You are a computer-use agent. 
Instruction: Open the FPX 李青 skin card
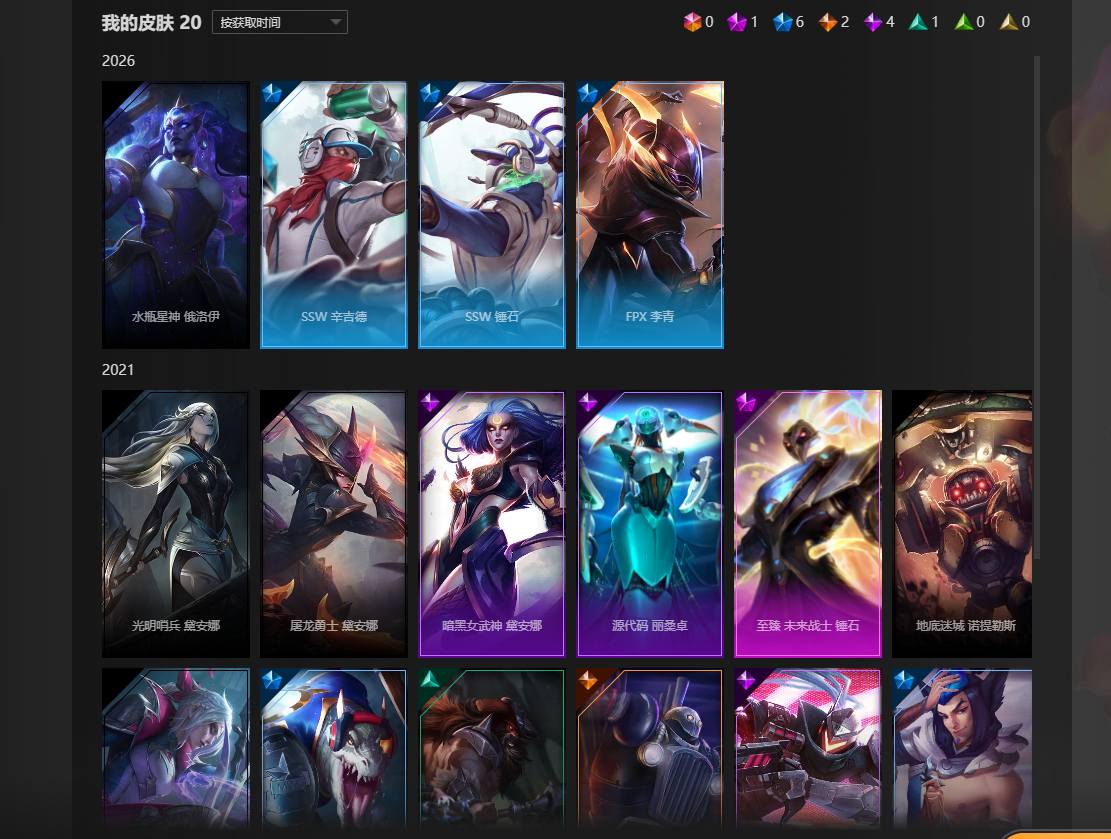(x=650, y=215)
